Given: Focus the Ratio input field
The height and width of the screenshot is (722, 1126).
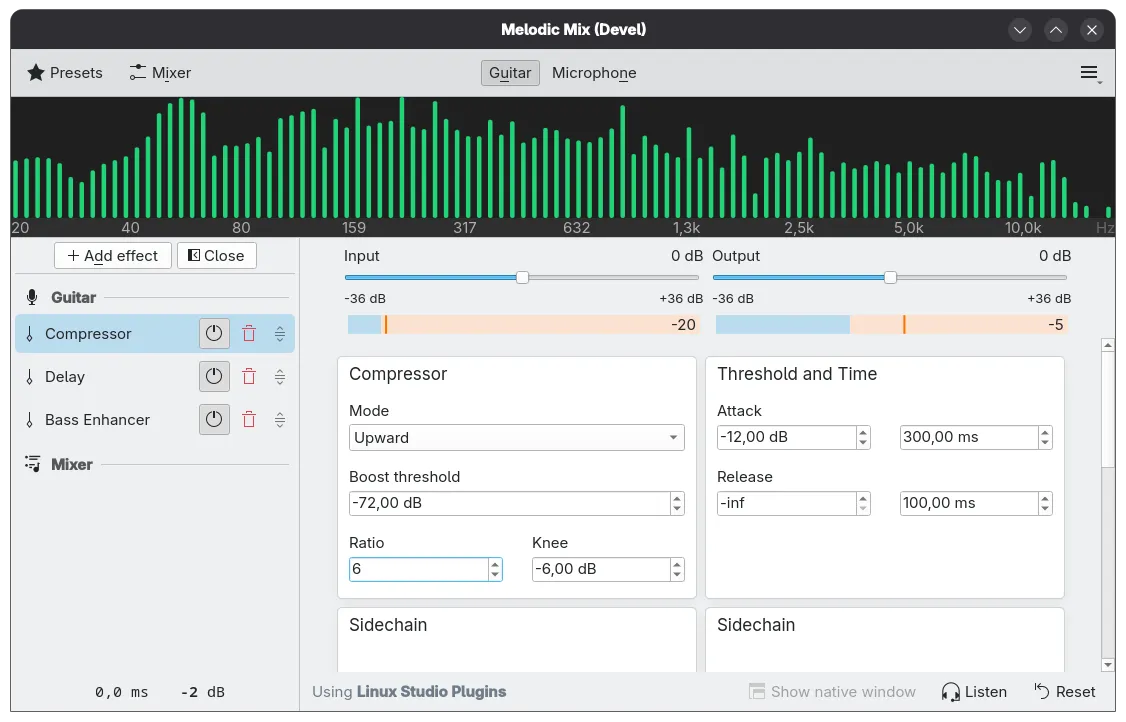Looking at the screenshot, I should [x=419, y=569].
